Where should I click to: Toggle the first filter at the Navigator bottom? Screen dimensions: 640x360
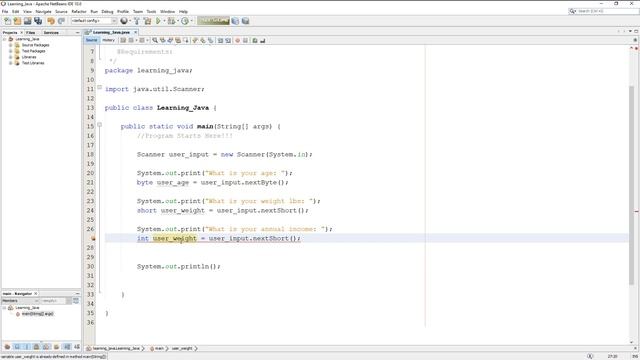7,347
